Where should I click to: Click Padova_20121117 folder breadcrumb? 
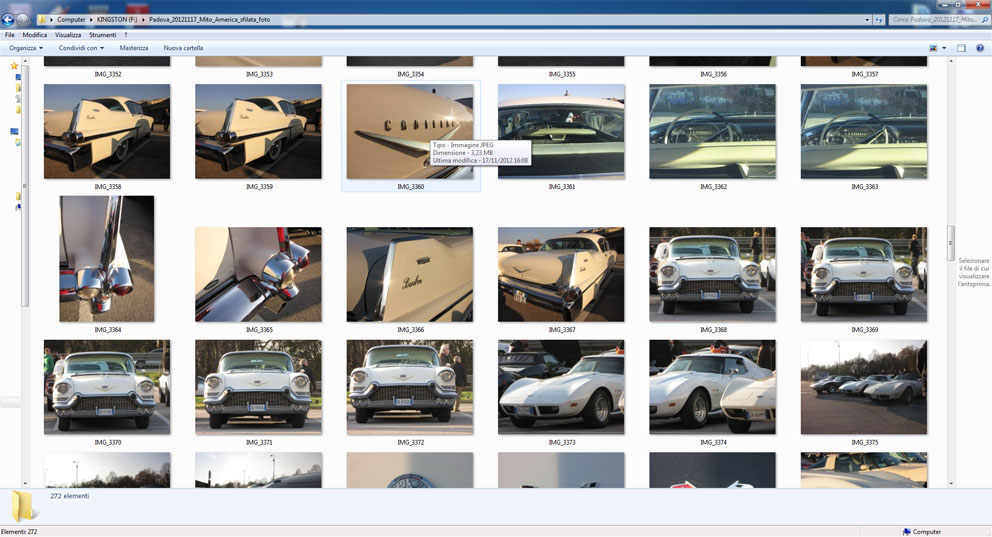pyautogui.click(x=209, y=20)
